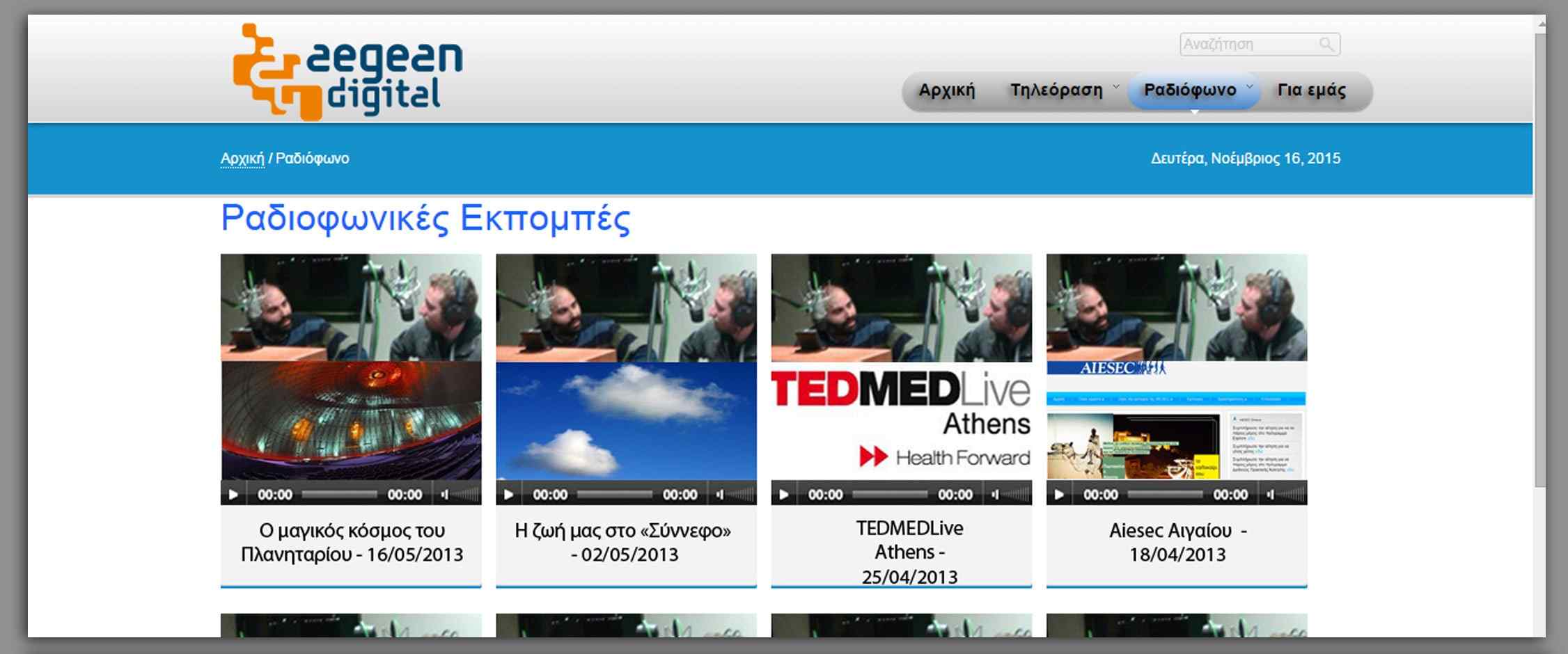Play the «Σύννεφο» broadcast audio
The image size is (1568, 654).
pyautogui.click(x=509, y=495)
